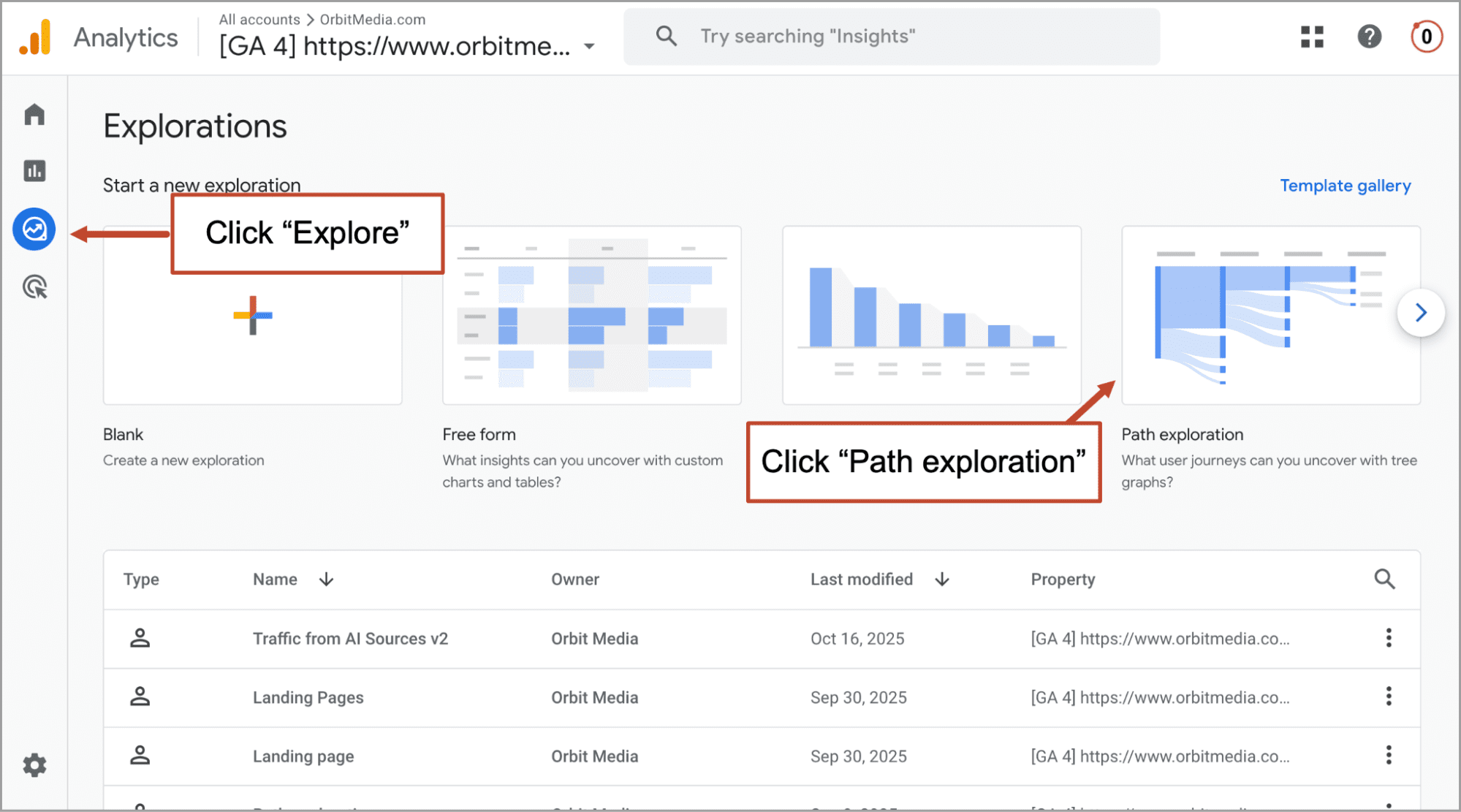Open more options for Traffic from AI Sources v2
The width and height of the screenshot is (1461, 812).
[1389, 638]
